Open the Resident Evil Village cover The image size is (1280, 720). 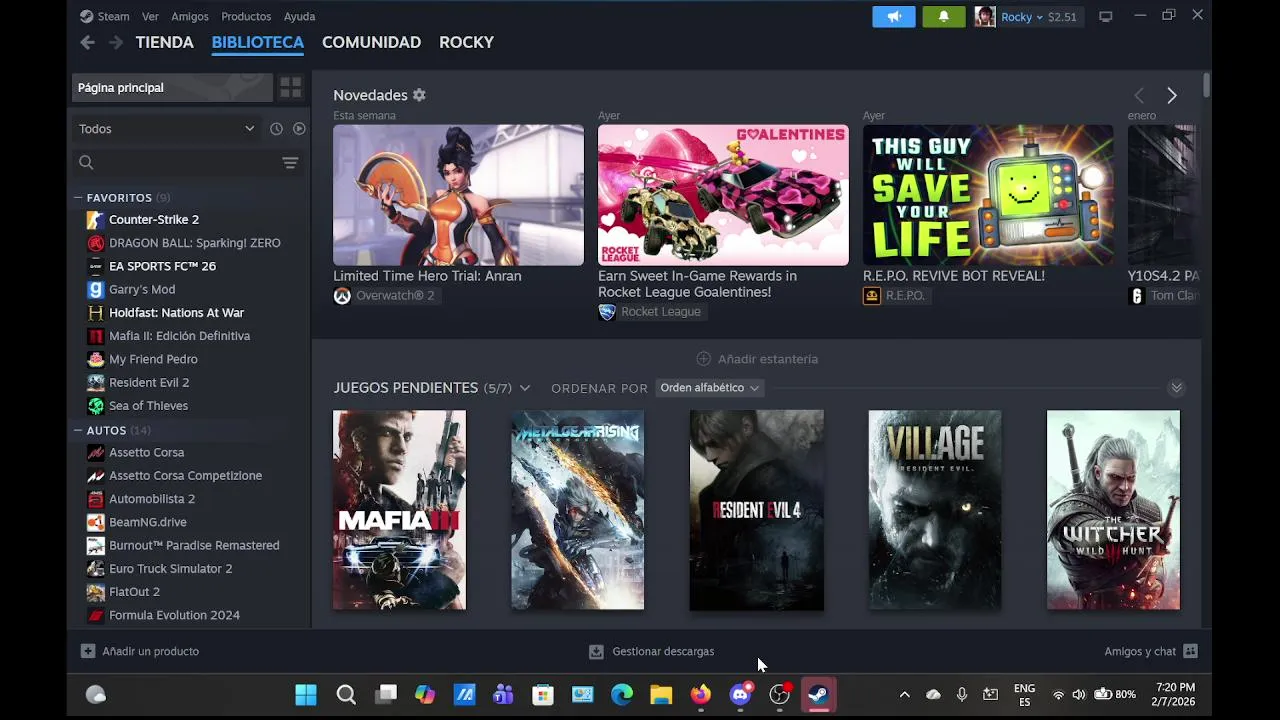click(934, 510)
